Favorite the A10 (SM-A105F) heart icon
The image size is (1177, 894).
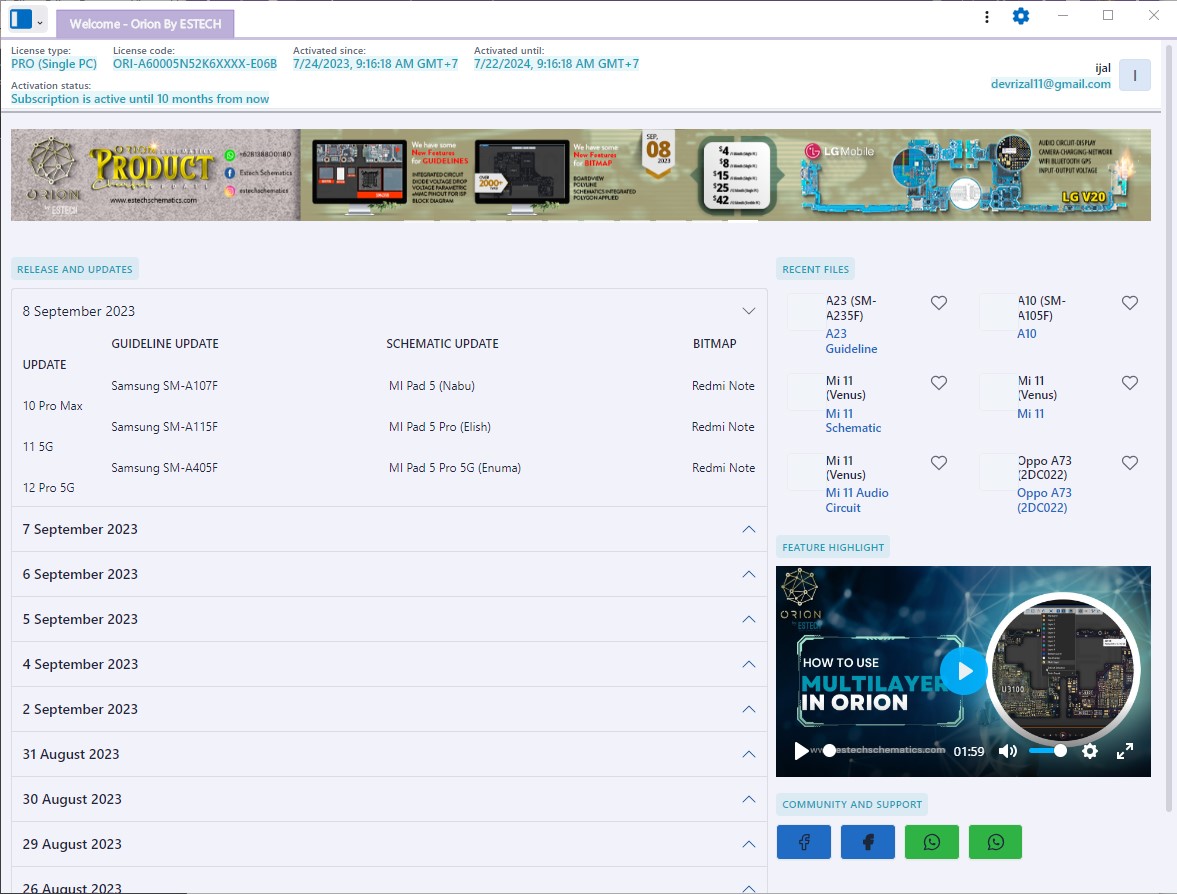pyautogui.click(x=1130, y=303)
